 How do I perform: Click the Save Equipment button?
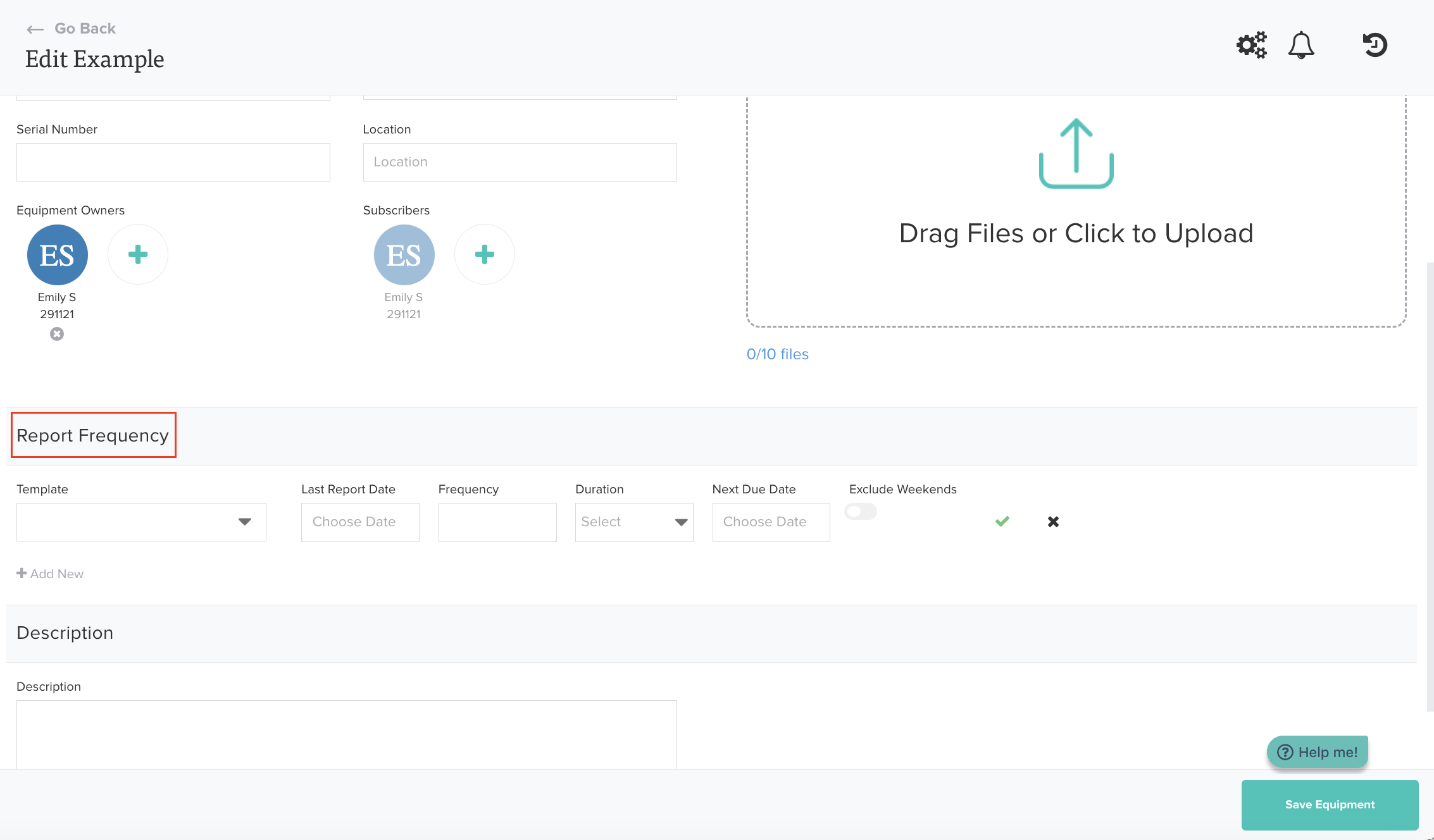tap(1330, 805)
